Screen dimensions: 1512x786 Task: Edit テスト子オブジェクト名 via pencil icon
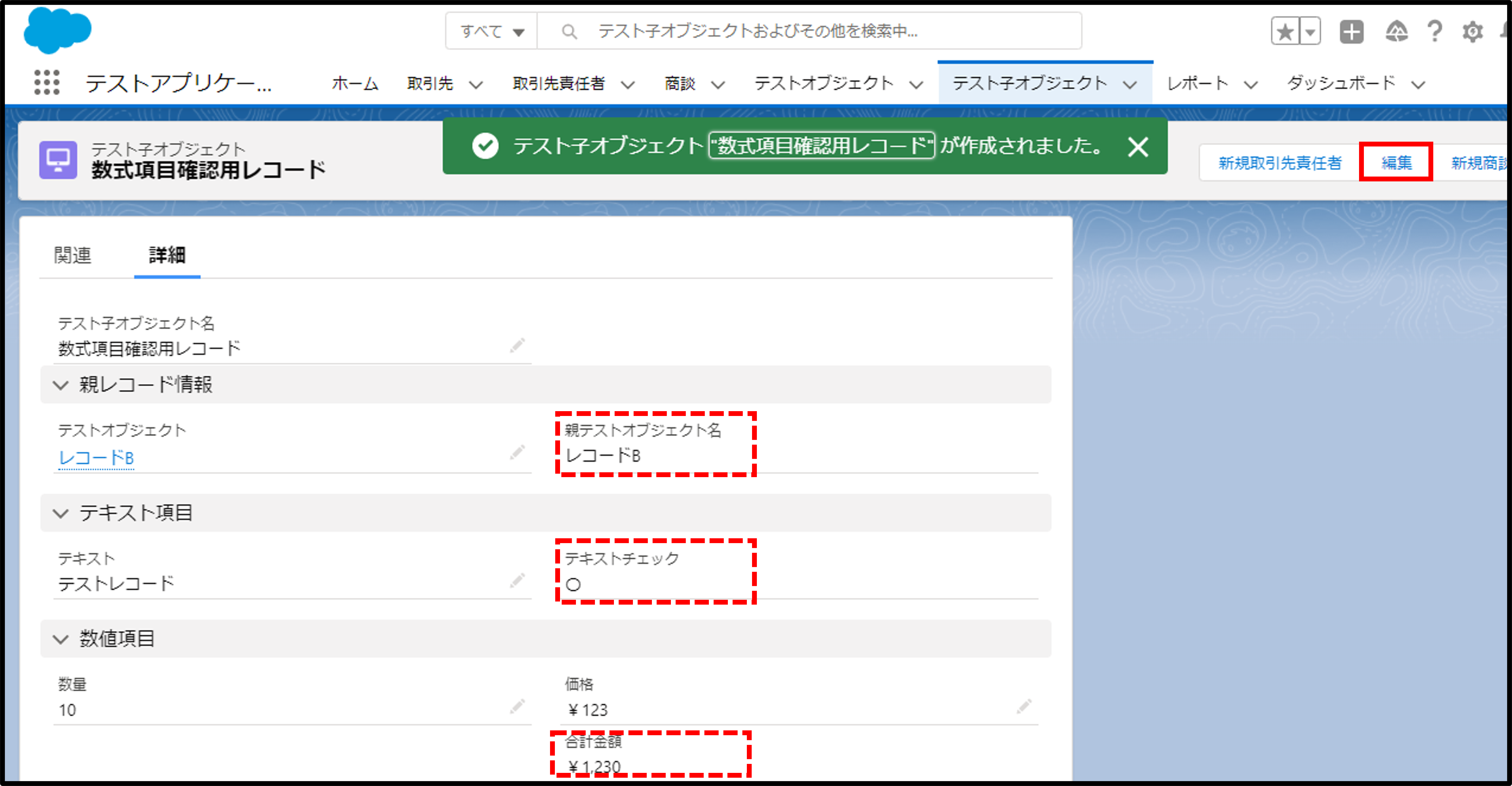coord(517,345)
